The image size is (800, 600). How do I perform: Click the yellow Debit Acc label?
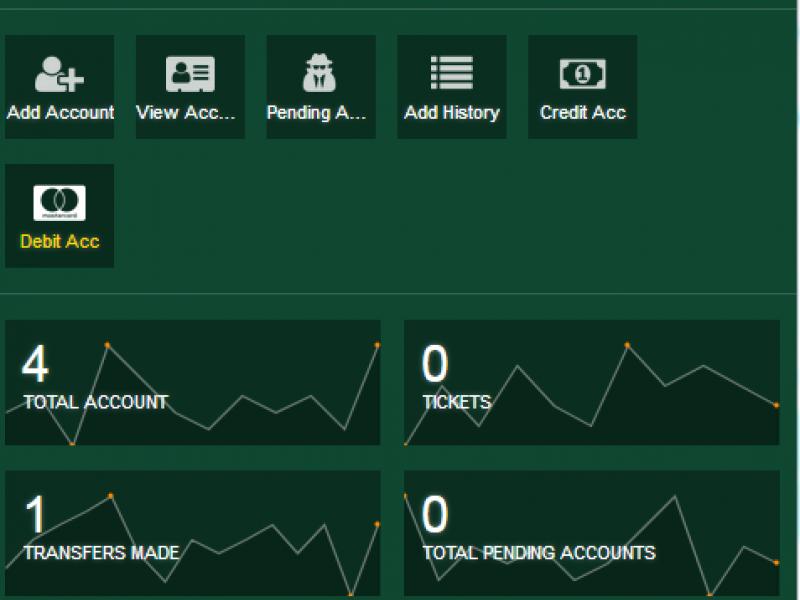click(x=60, y=241)
